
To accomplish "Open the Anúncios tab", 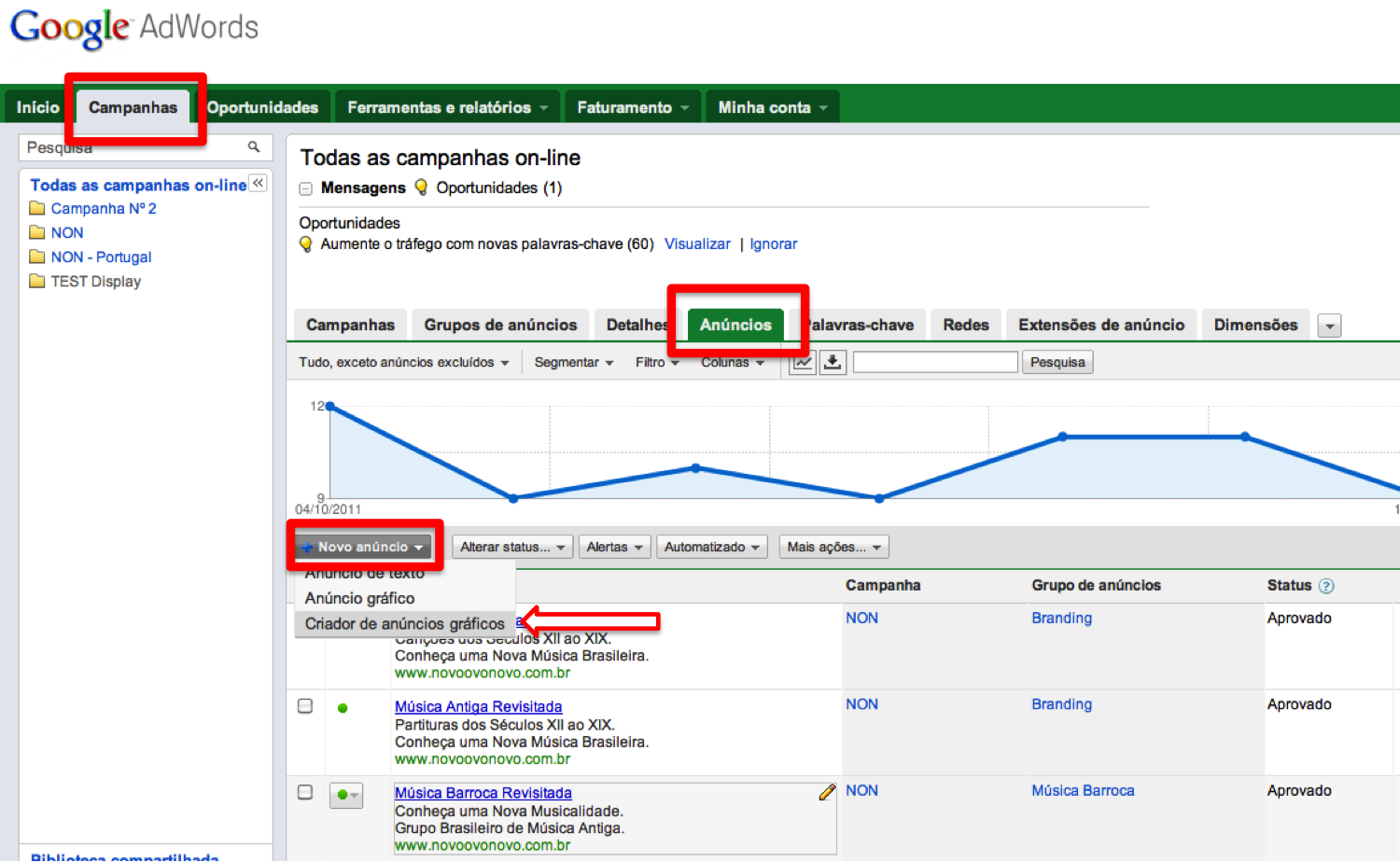I will (735, 325).
